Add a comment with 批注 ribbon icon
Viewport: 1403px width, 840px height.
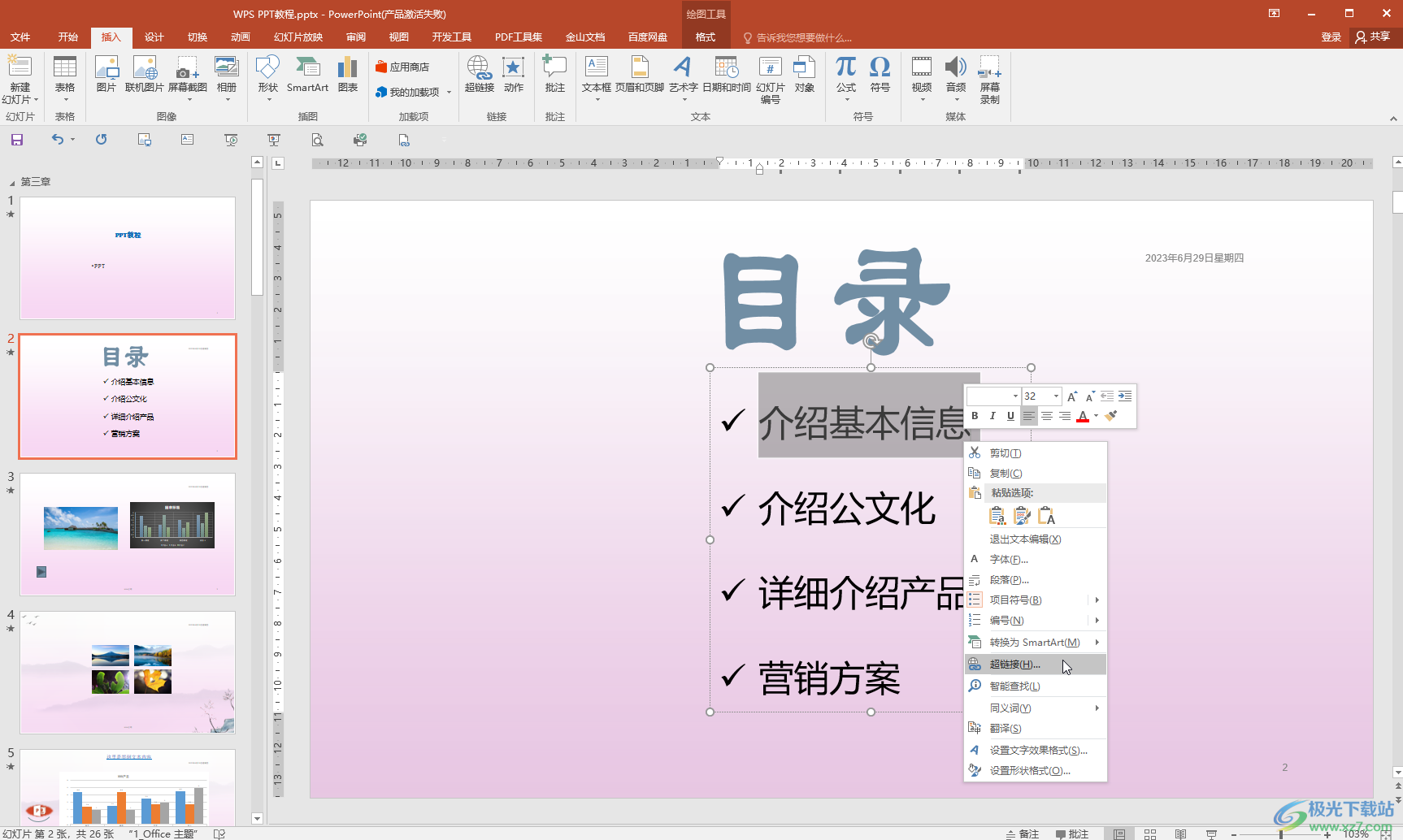coord(554,75)
